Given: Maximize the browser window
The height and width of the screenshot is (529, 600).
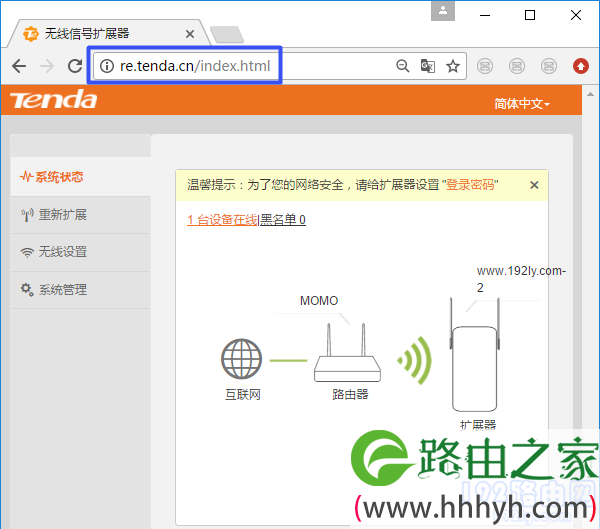Looking at the screenshot, I should [530, 15].
